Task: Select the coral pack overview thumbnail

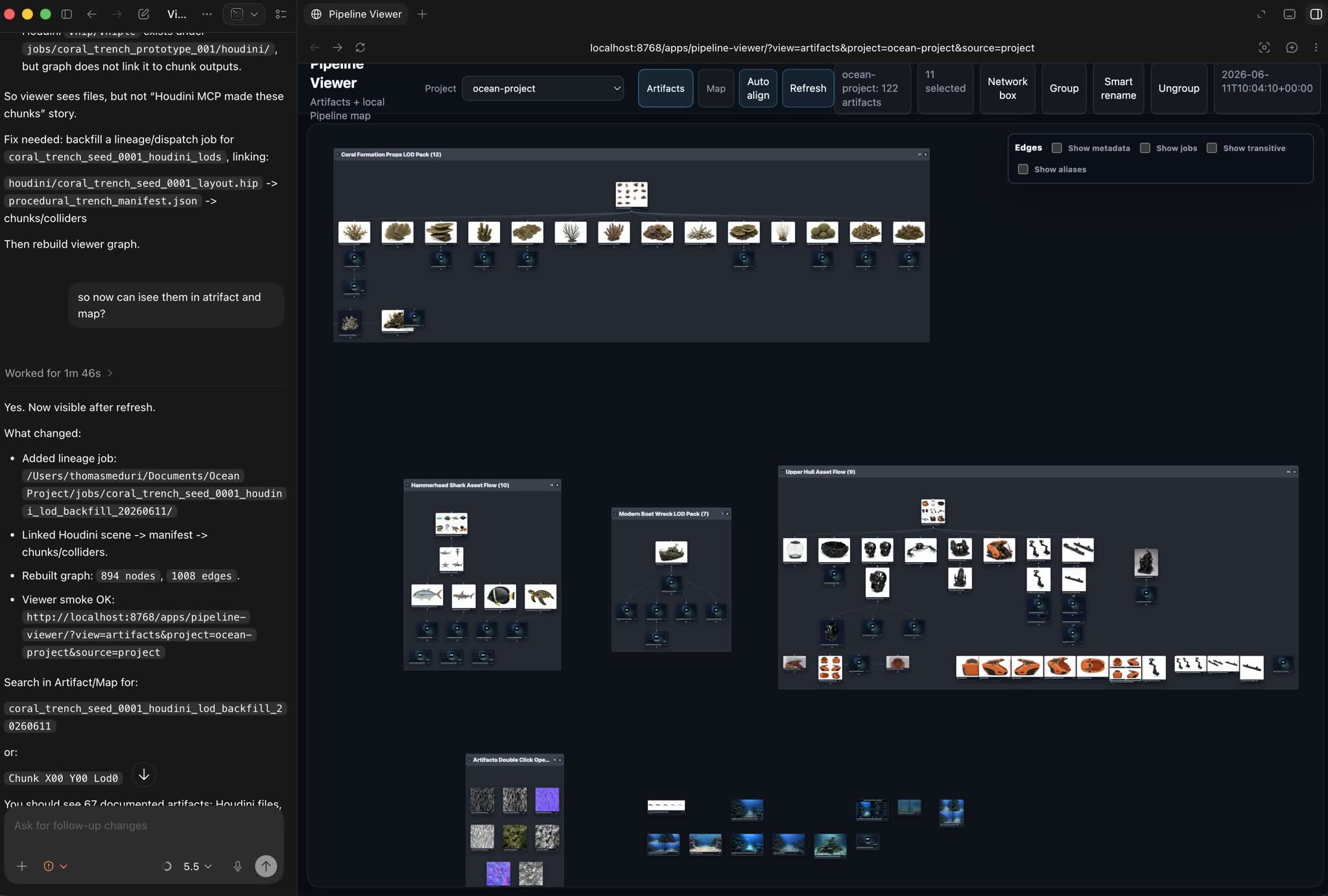Action: [631, 195]
